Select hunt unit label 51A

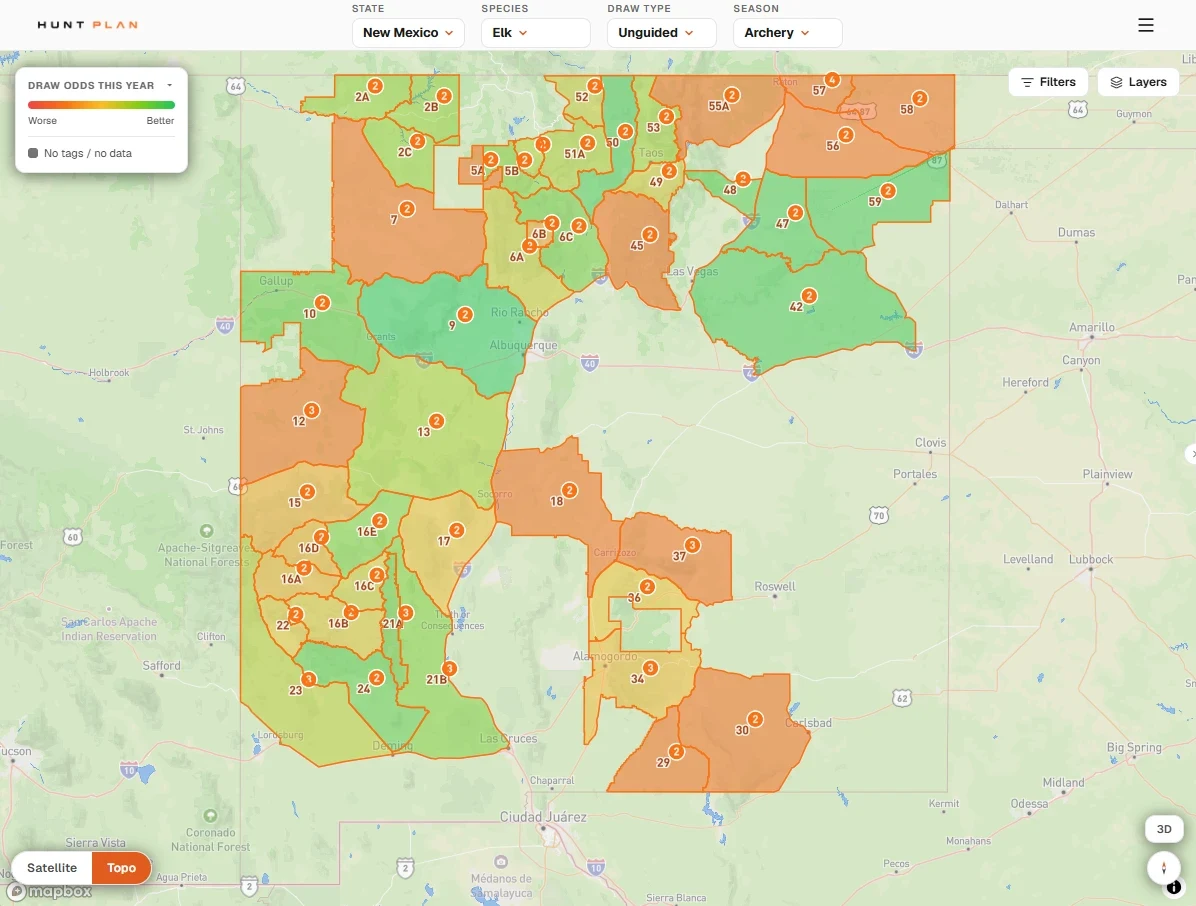(574, 154)
